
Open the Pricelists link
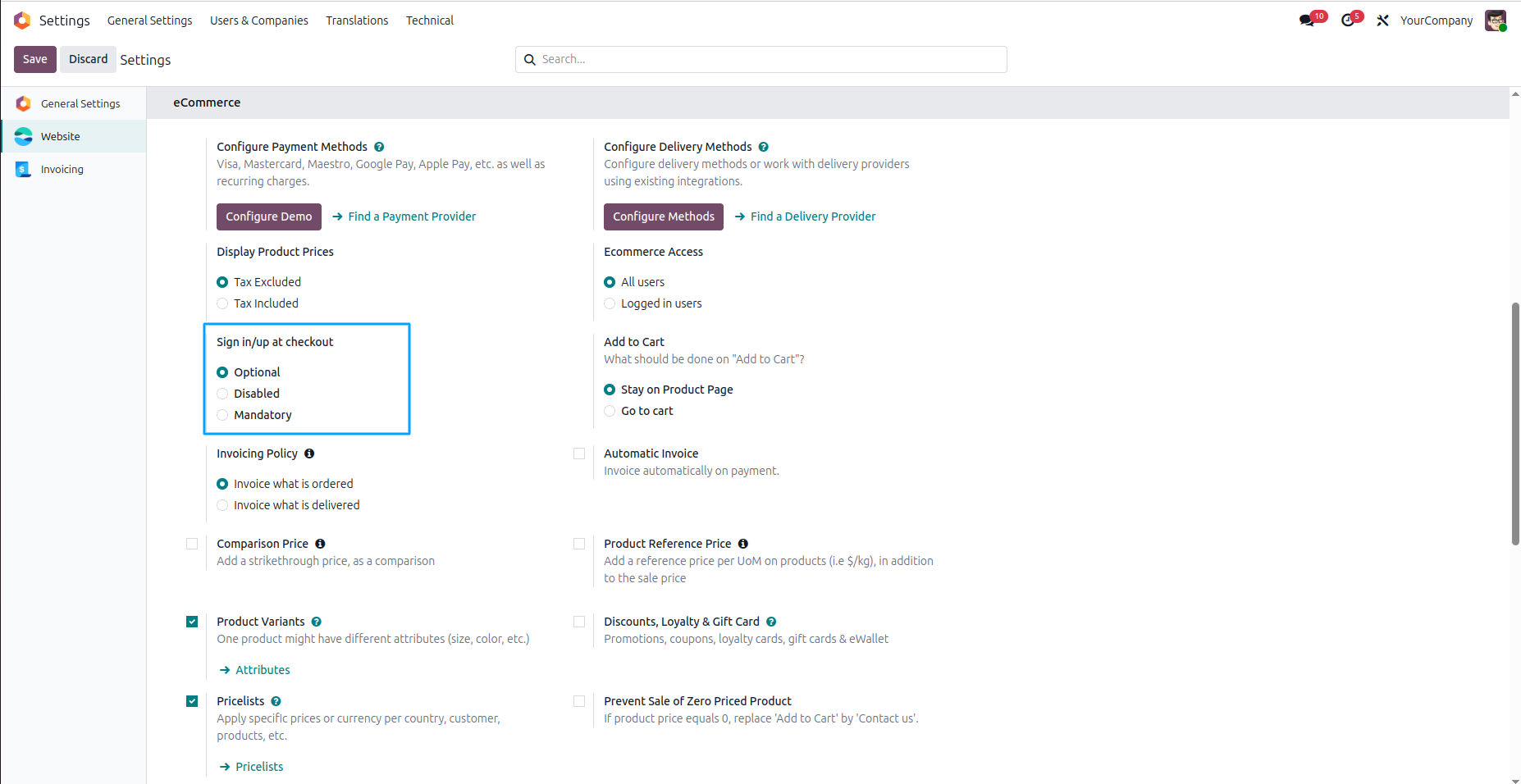[252, 767]
